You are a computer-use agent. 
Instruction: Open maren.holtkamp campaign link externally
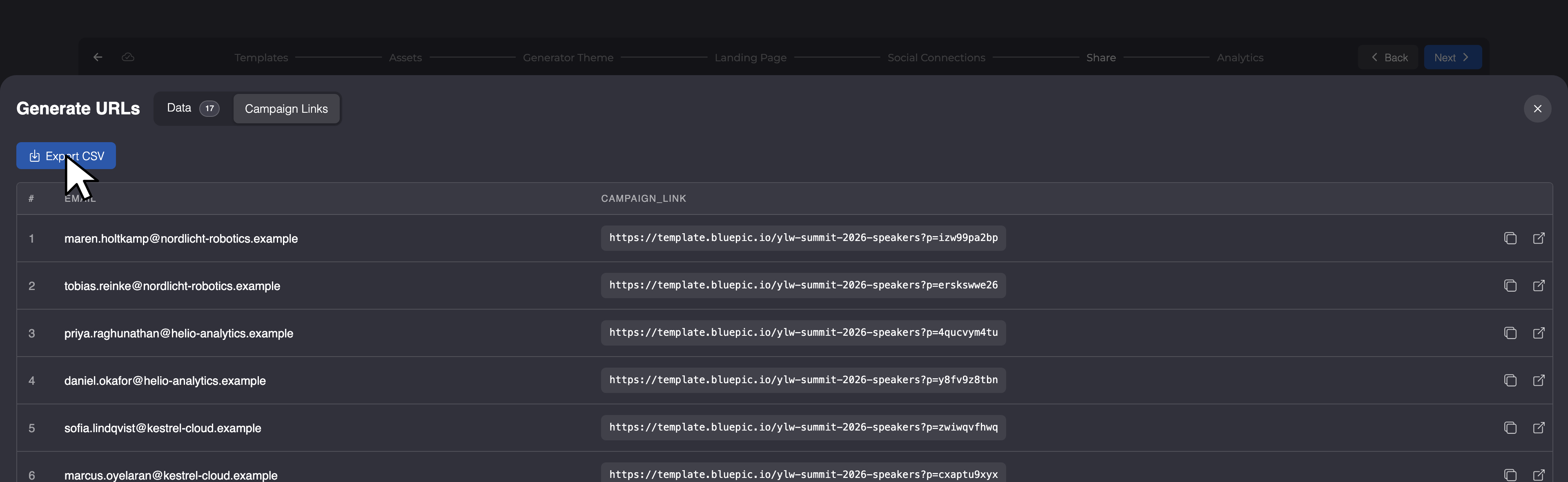(1539, 238)
